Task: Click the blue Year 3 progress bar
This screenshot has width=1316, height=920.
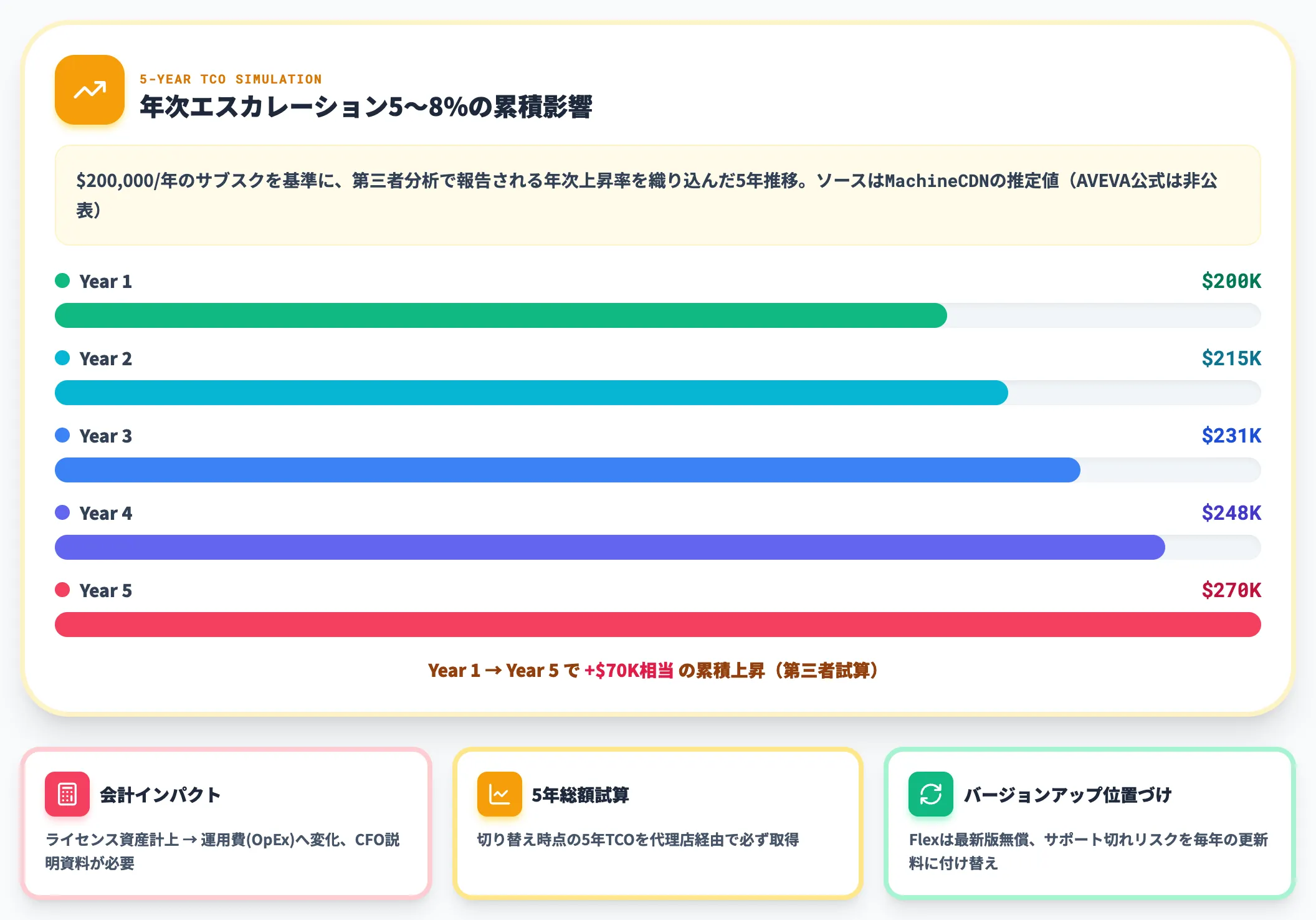Action: pyautogui.click(x=568, y=470)
